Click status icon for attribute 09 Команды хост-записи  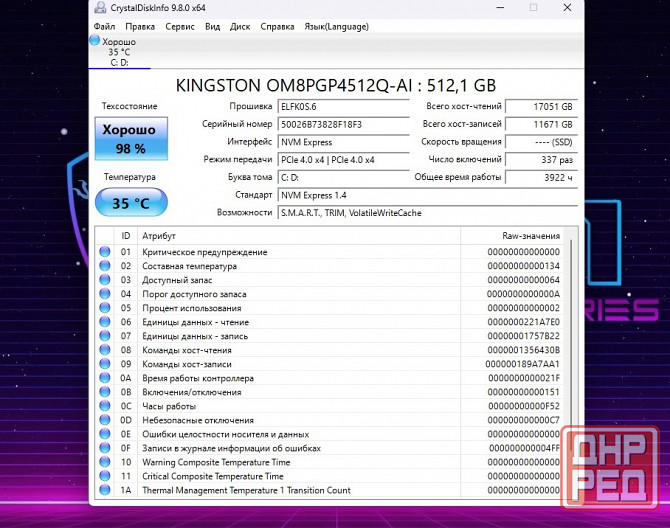105,364
